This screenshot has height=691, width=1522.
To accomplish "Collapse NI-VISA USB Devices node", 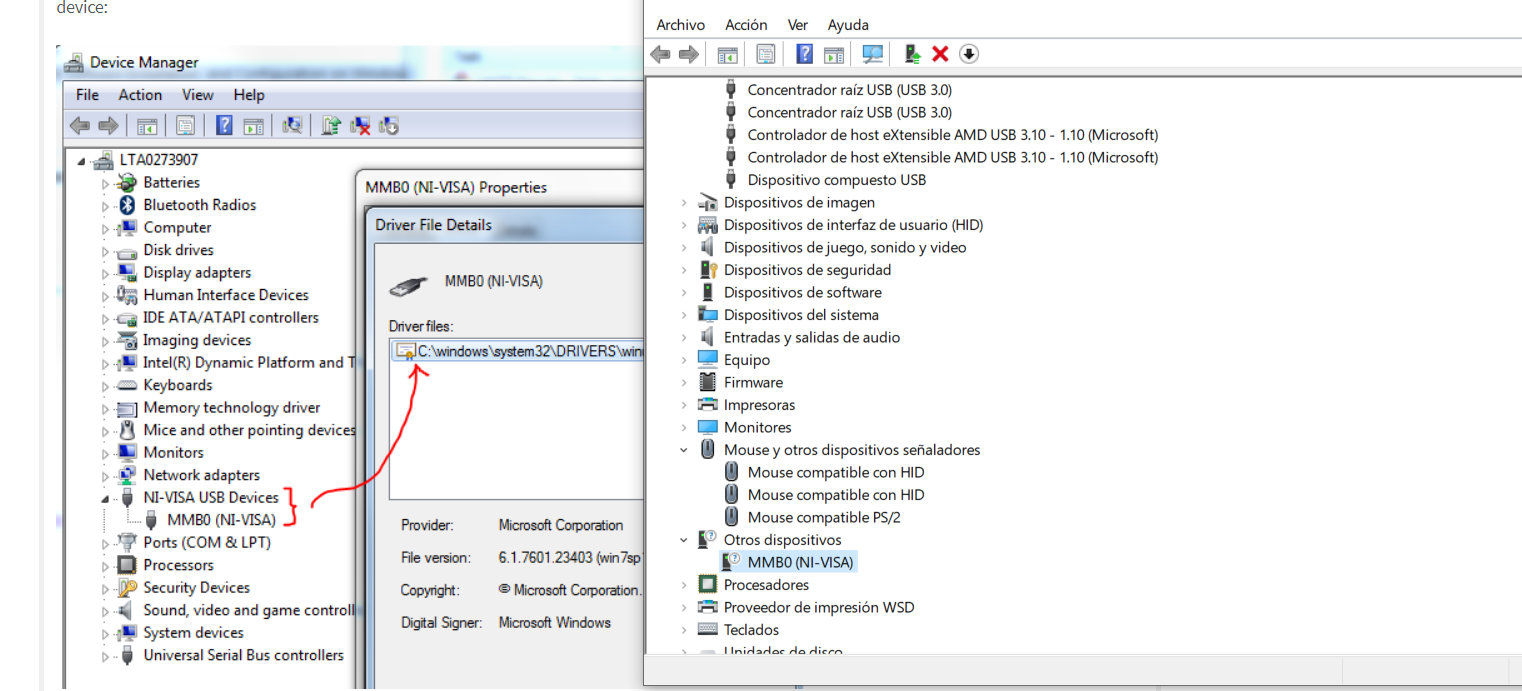I will pyautogui.click(x=105, y=498).
